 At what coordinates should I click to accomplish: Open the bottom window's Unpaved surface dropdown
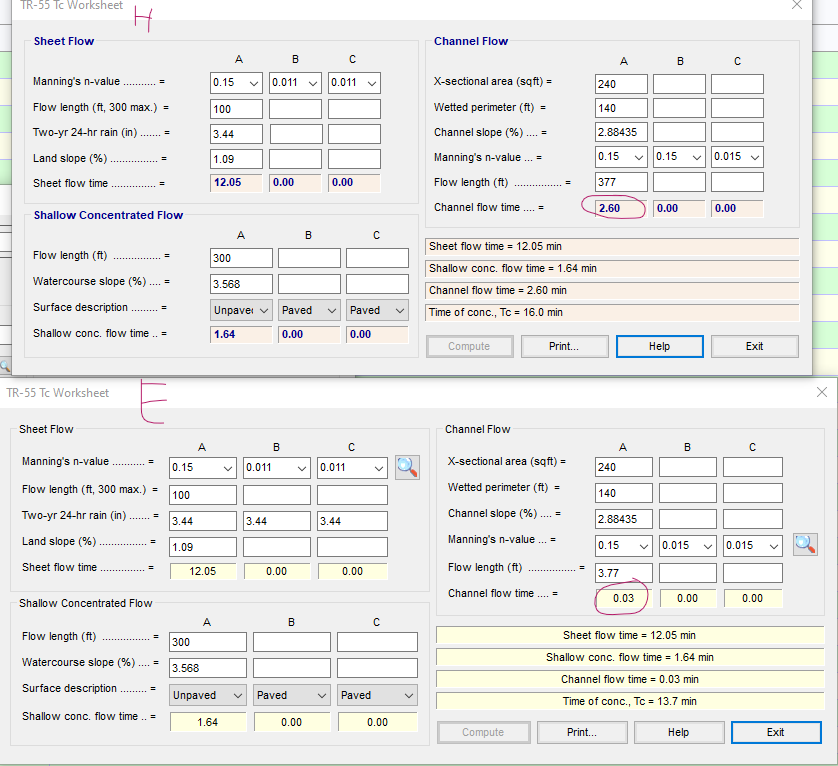click(x=207, y=694)
